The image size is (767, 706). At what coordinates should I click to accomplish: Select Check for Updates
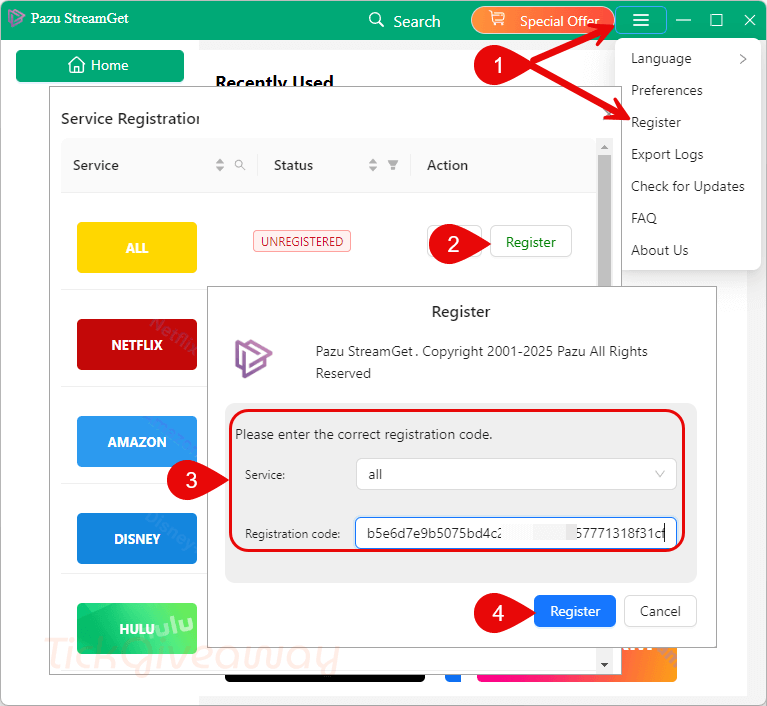pos(687,186)
